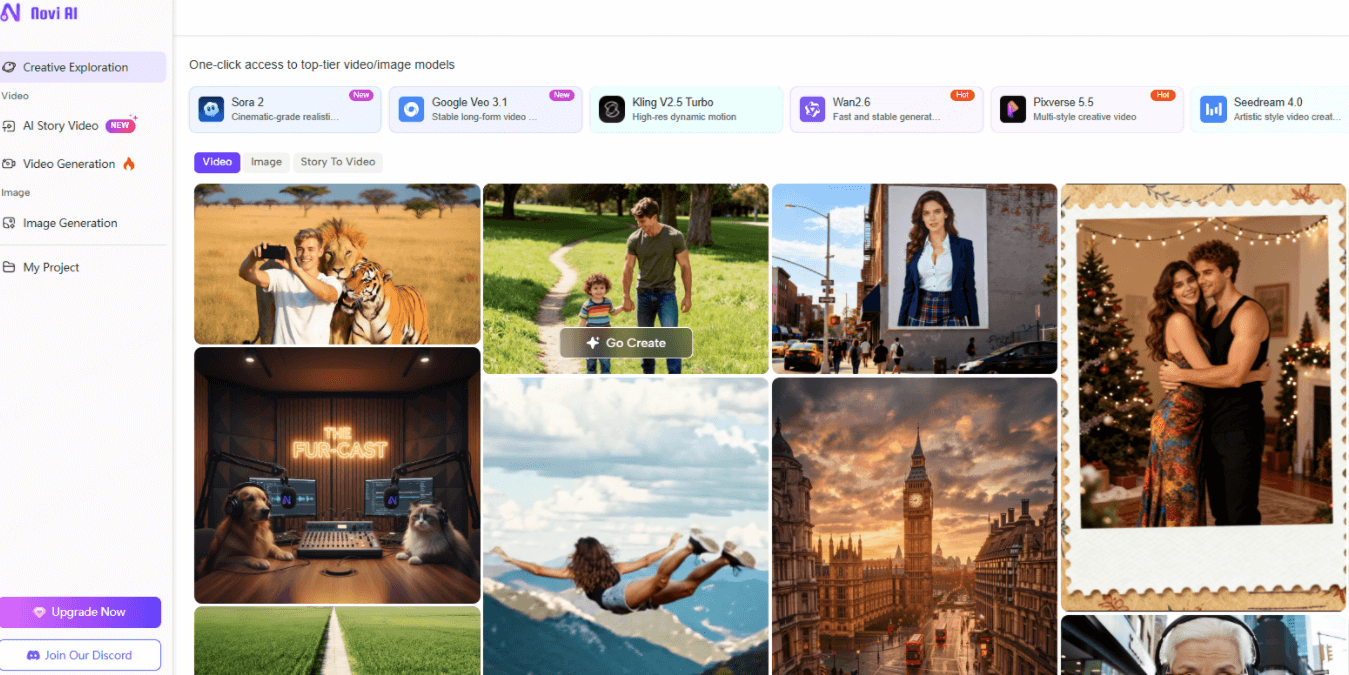Click the Novi AI logo icon
This screenshot has width=1349, height=675.
pos(11,13)
